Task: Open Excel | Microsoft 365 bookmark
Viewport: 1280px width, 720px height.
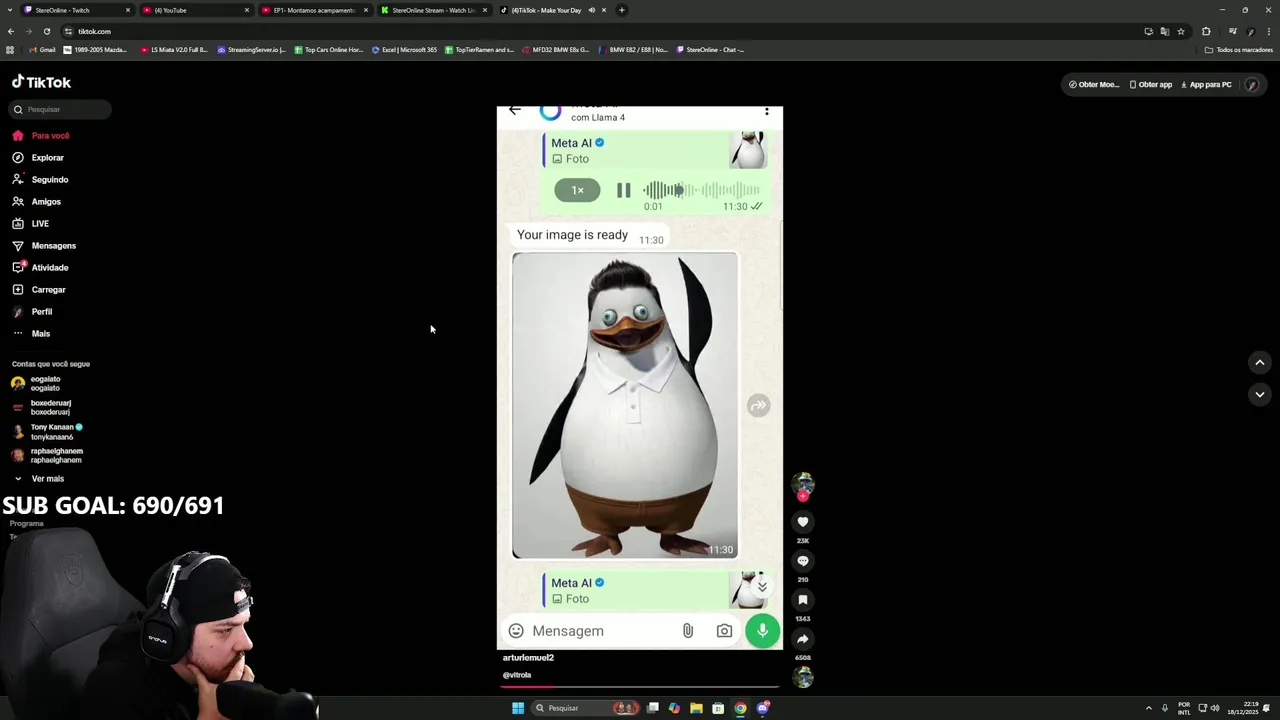Action: pyautogui.click(x=404, y=50)
